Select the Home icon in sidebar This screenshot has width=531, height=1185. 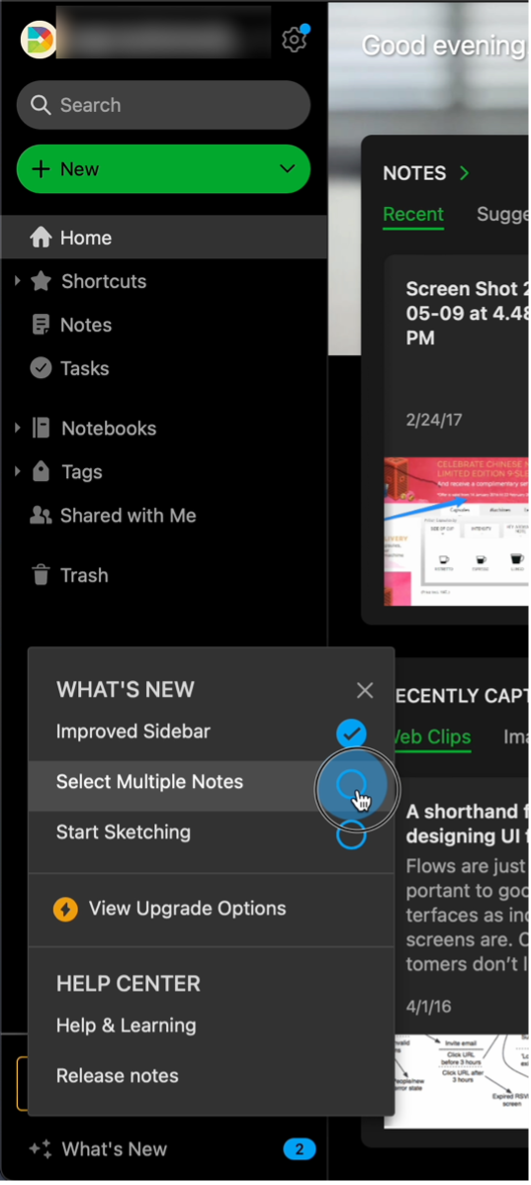coord(40,237)
